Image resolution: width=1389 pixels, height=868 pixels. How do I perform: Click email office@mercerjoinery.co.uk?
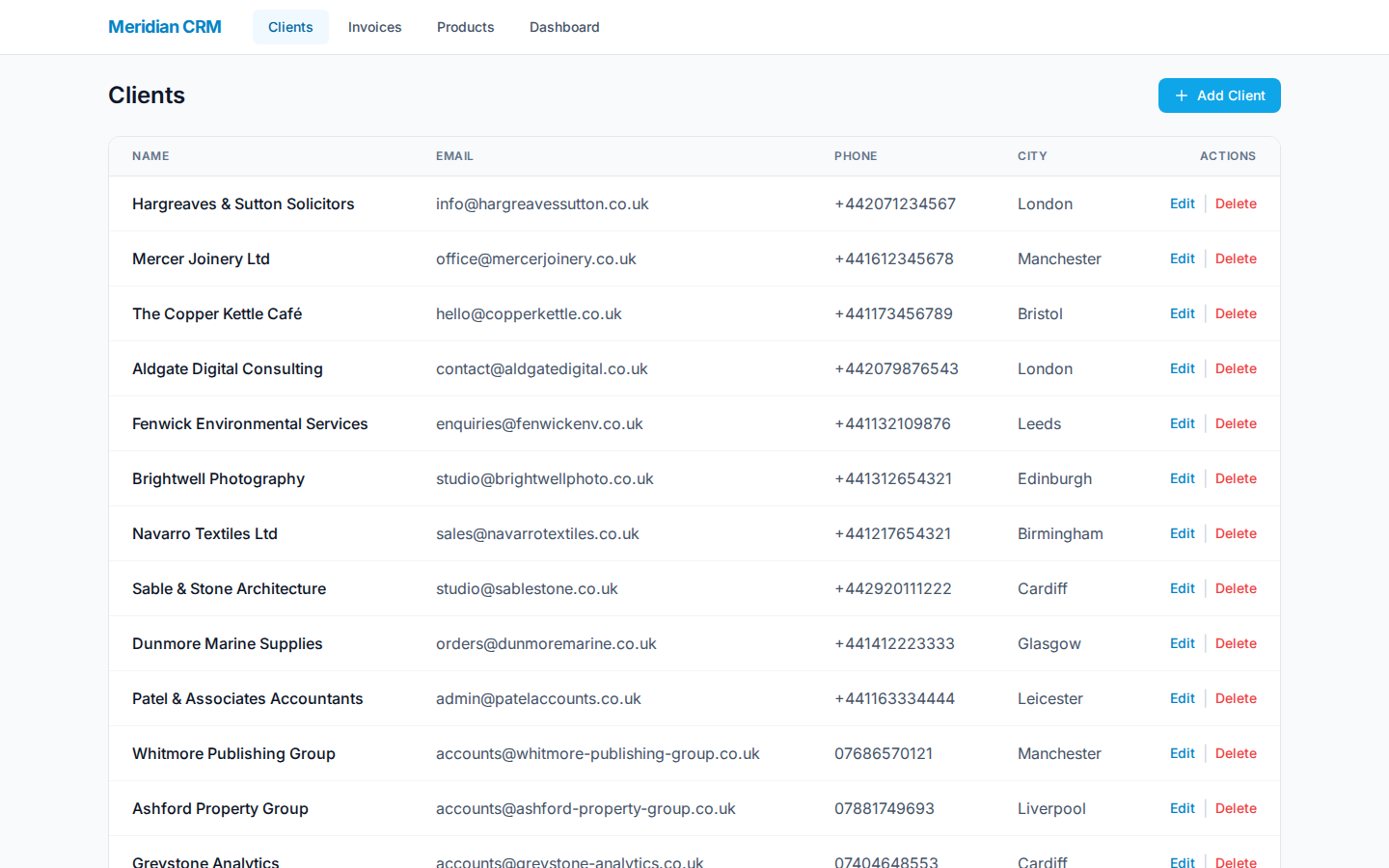pos(536,258)
